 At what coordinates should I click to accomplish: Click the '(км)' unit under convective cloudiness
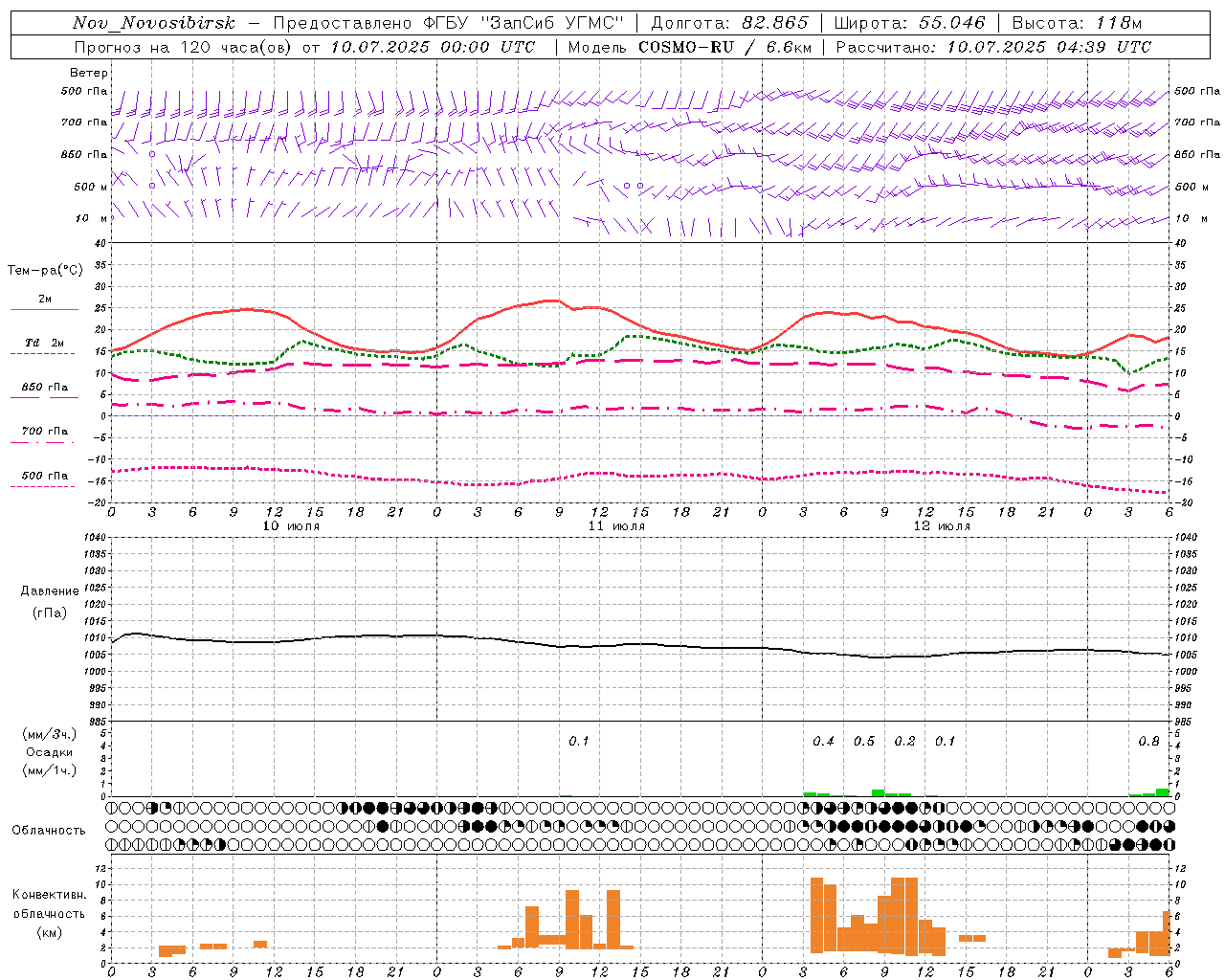pyautogui.click(x=49, y=932)
